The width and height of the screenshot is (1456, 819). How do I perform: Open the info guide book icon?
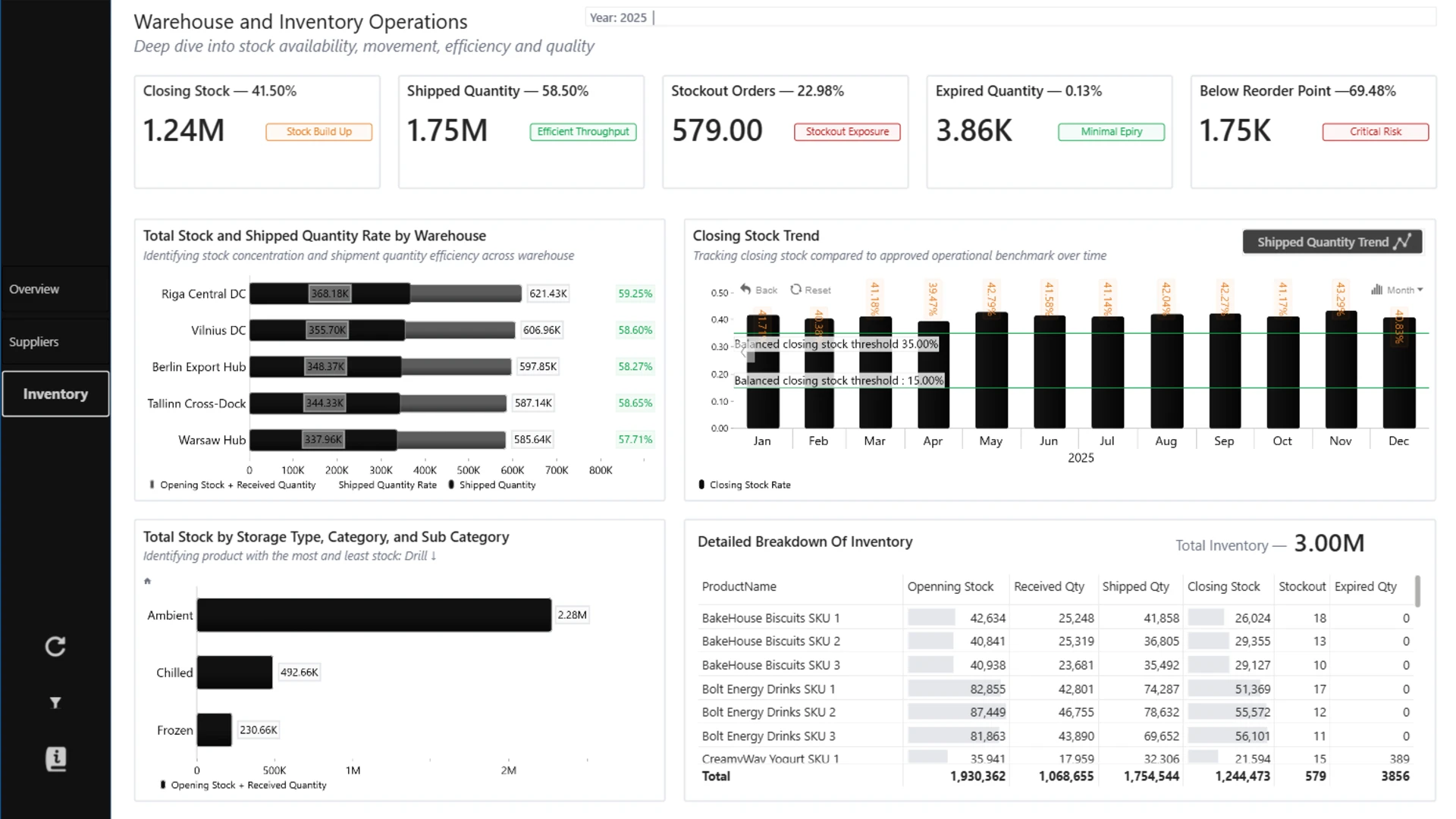pyautogui.click(x=56, y=759)
